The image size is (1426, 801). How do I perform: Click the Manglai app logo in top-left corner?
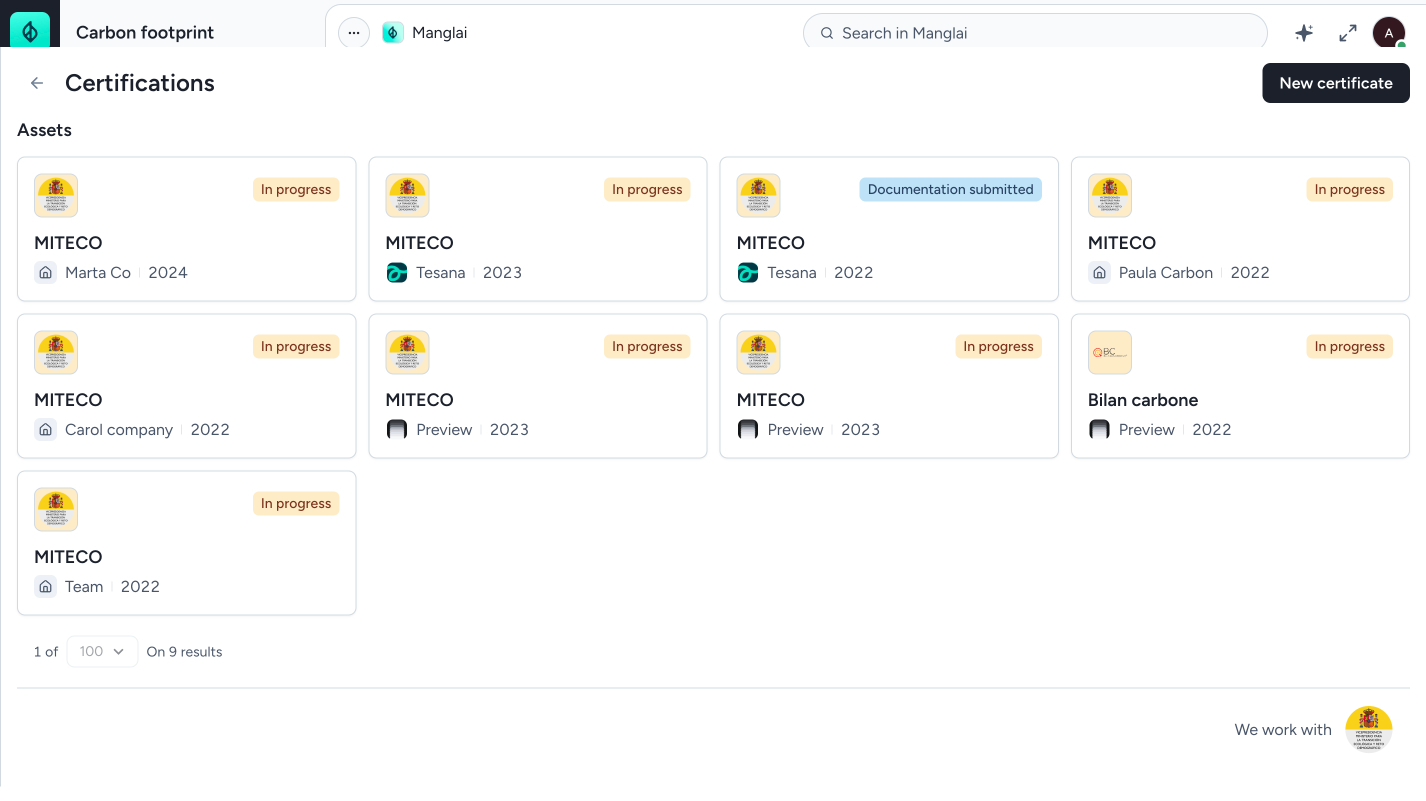pos(30,30)
